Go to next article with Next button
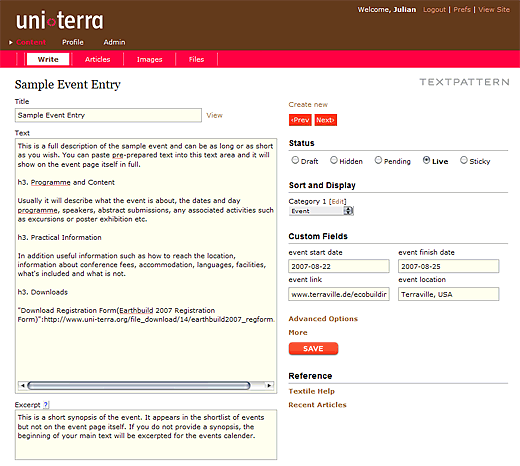 [326, 120]
